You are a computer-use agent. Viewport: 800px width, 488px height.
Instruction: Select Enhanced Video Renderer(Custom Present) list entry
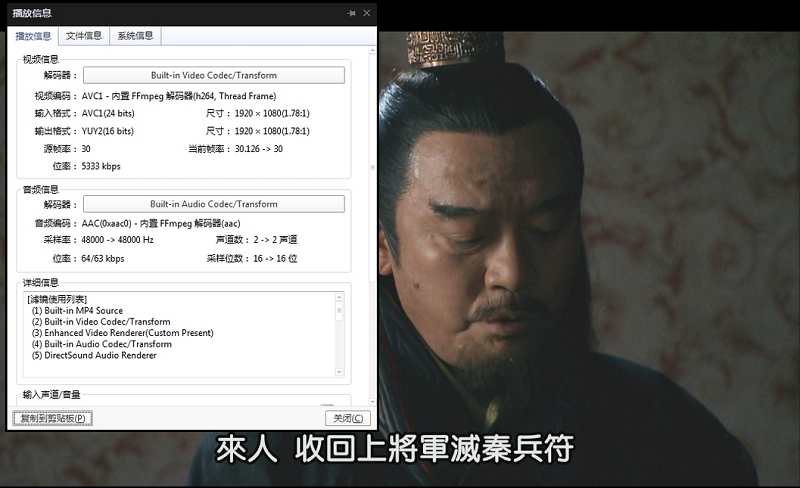click(122, 333)
